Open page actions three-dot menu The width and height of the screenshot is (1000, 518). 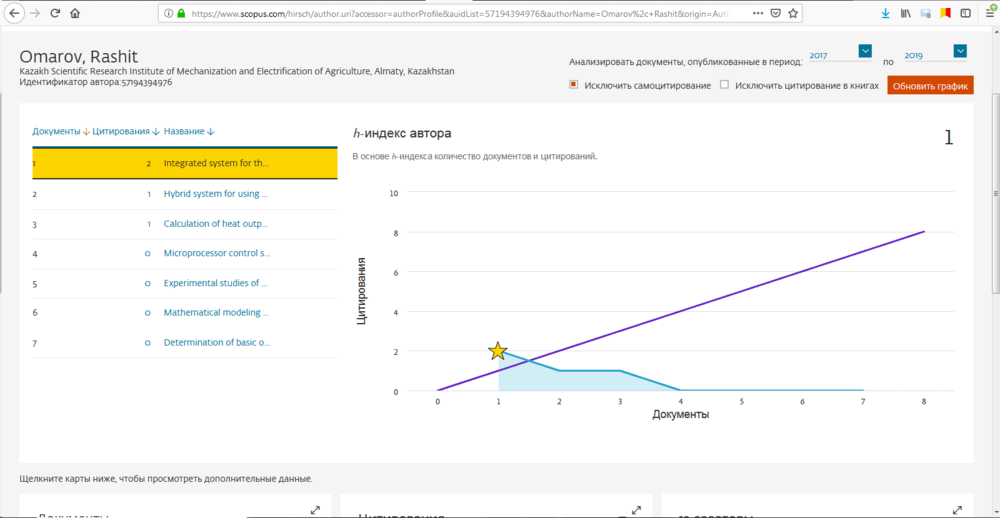coord(758,13)
